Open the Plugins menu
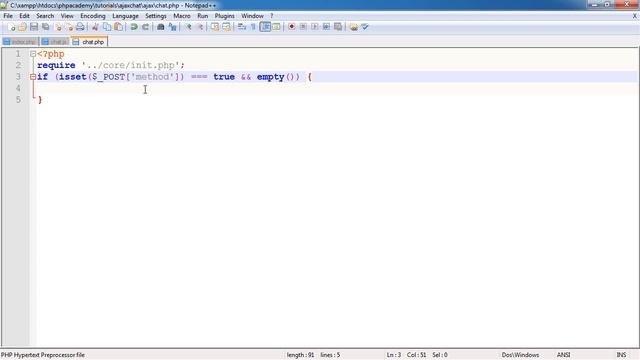The width and height of the screenshot is (640, 360). [x=224, y=16]
